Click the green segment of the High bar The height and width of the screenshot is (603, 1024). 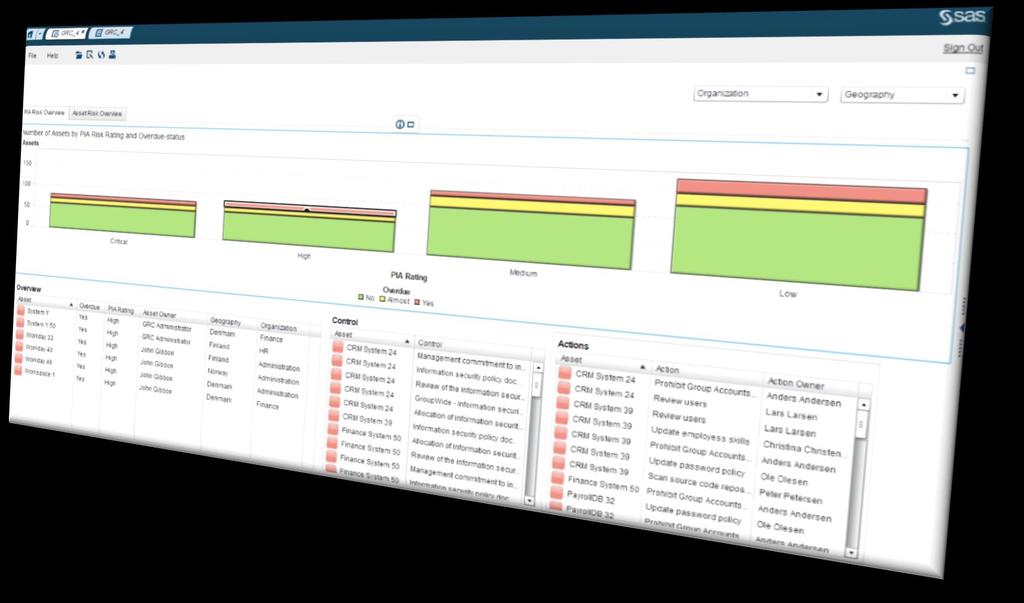[x=308, y=232]
